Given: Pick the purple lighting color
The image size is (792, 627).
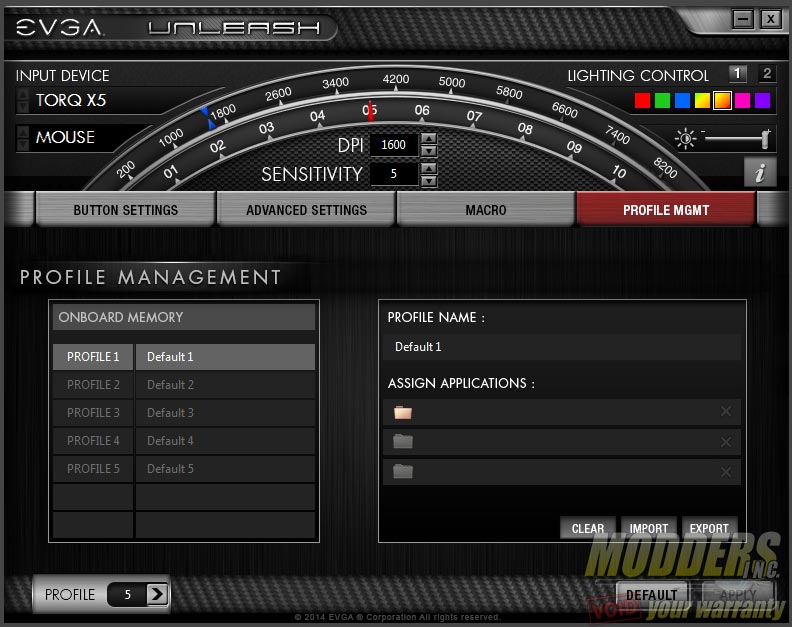Looking at the screenshot, I should (x=762, y=100).
